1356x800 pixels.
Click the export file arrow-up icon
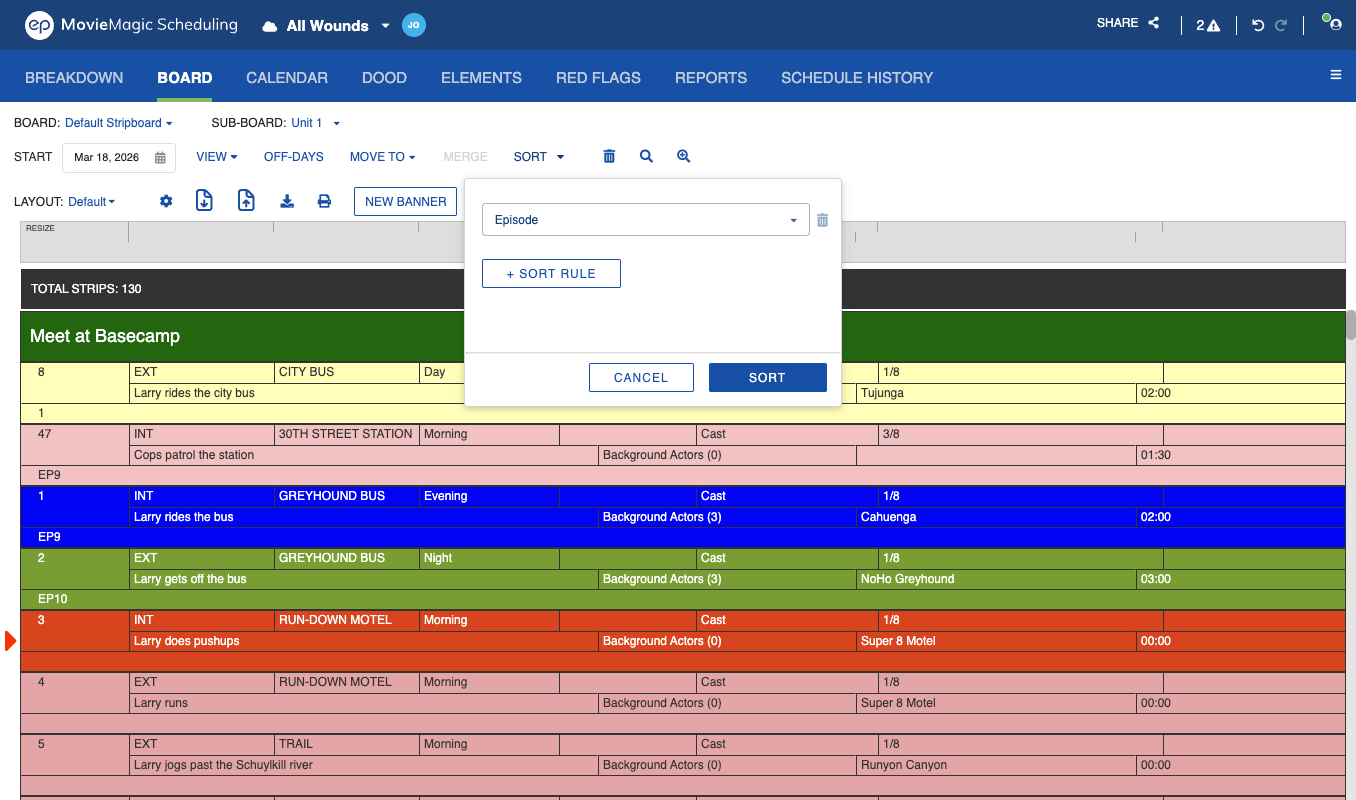click(x=246, y=200)
